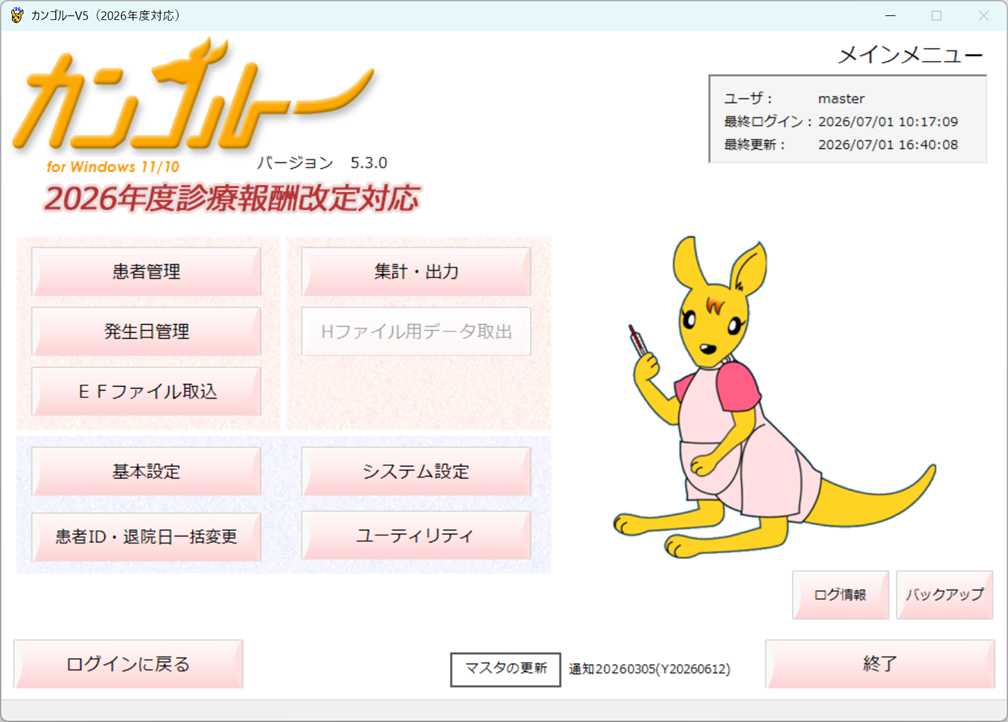Click メインメニュー heading
This screenshot has width=1008, height=722.
910,55
